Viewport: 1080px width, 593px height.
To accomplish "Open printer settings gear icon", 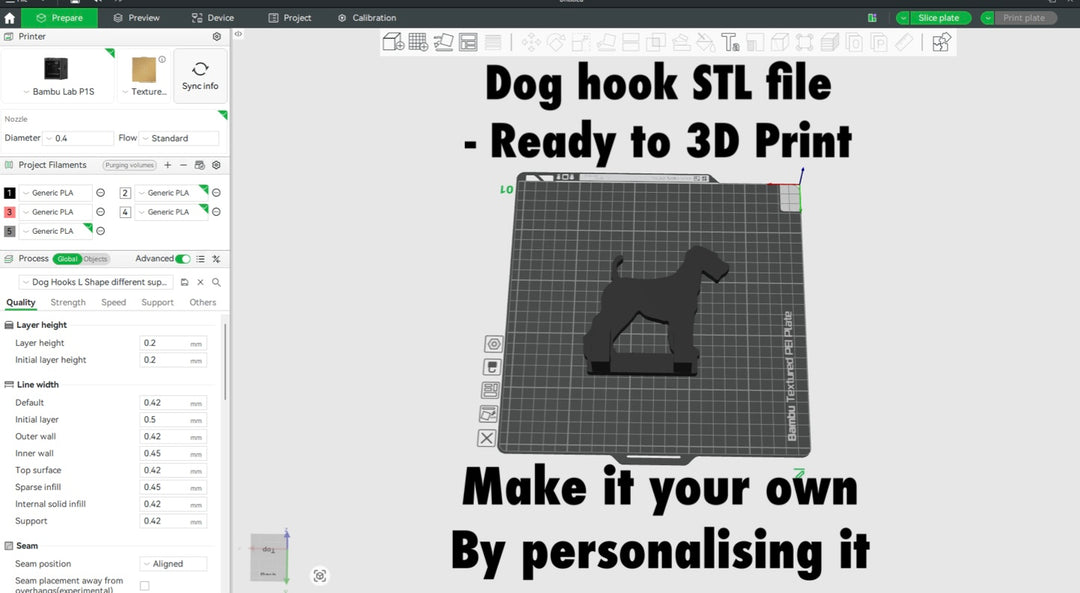I will (217, 37).
